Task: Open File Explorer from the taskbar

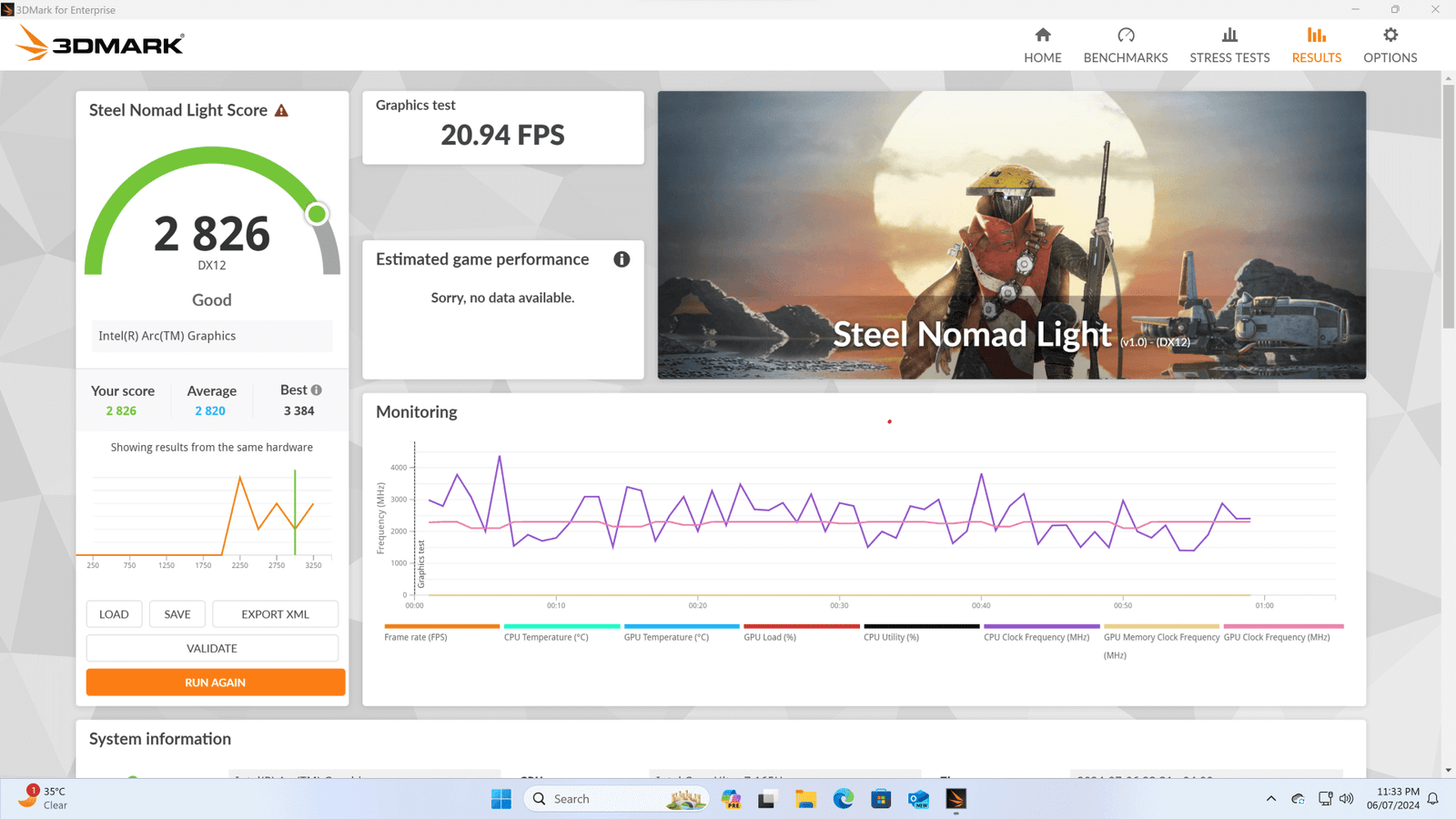Action: click(805, 799)
